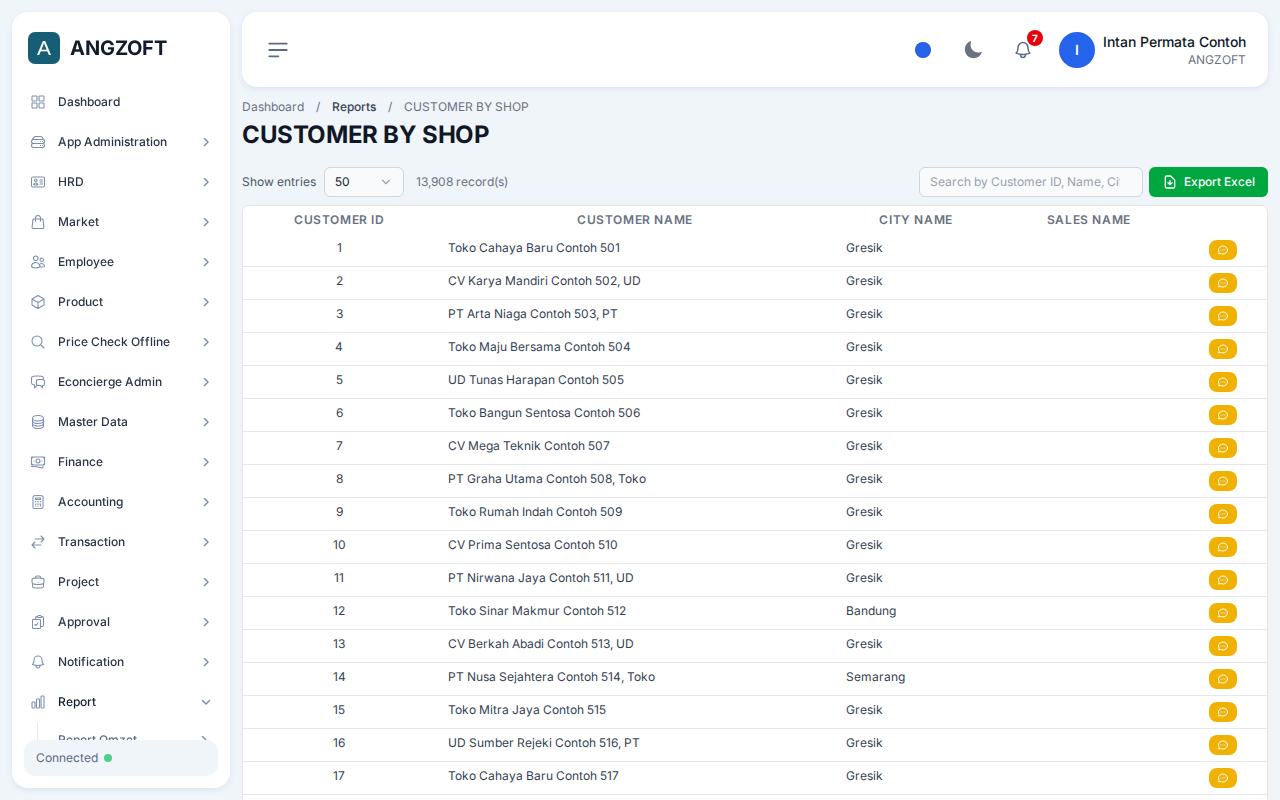Collapse the Report menu chevron
This screenshot has width=1280, height=800.
point(206,702)
